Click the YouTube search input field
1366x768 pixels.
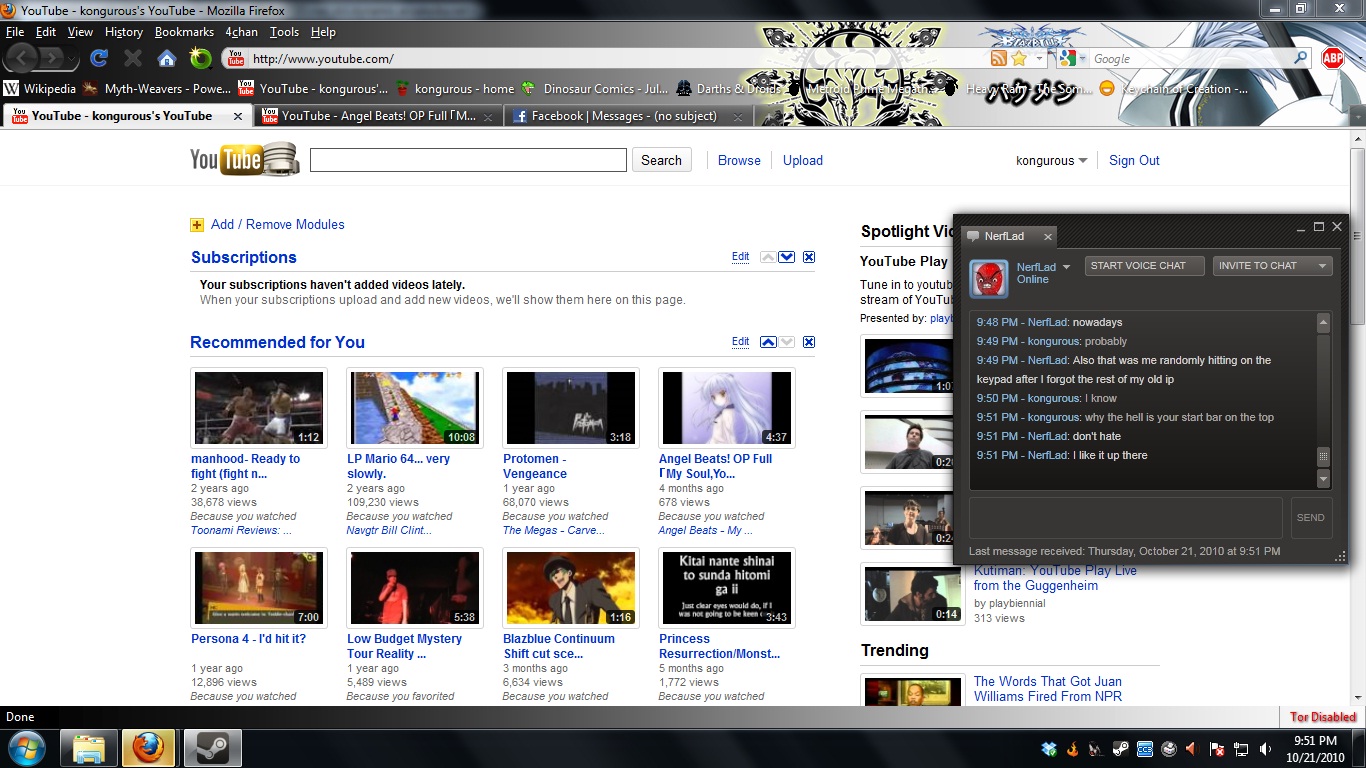click(x=468, y=160)
